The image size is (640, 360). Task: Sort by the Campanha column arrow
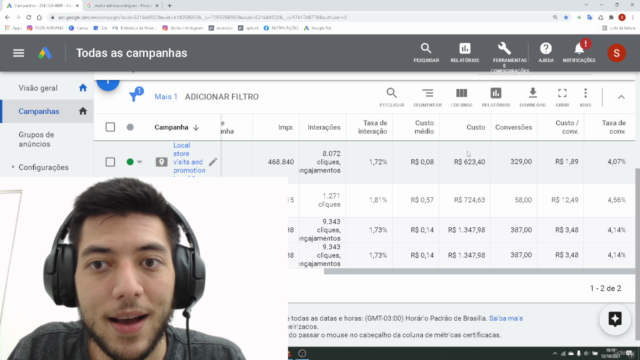[196, 127]
